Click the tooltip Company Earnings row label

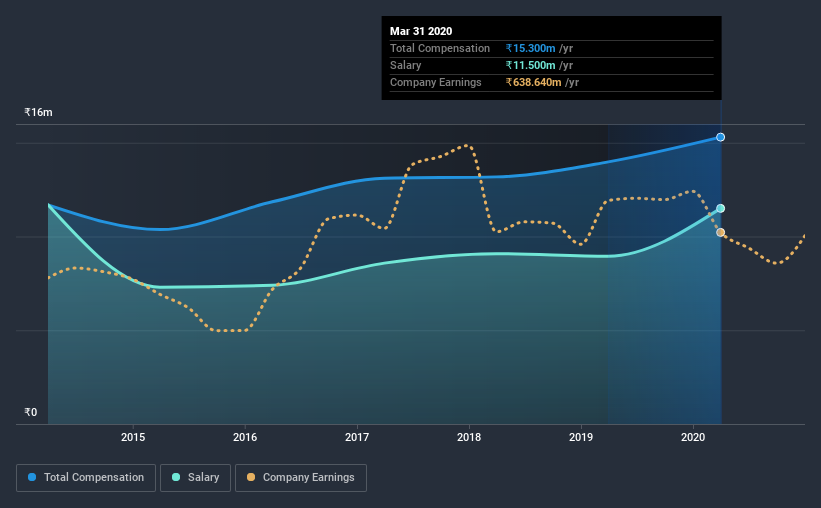[x=436, y=82]
